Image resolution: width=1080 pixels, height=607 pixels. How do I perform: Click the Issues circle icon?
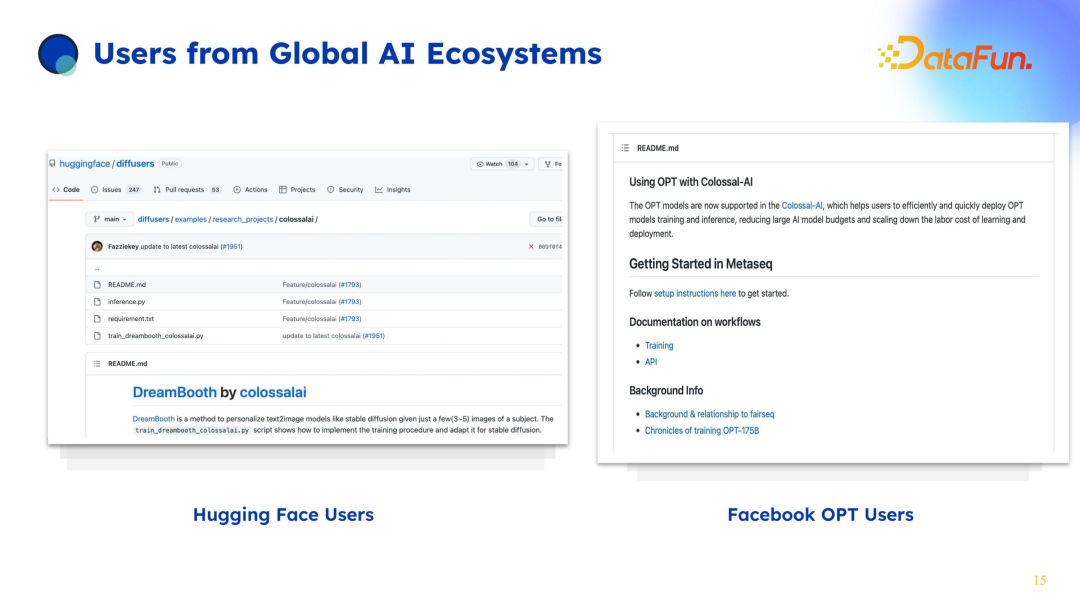(95, 189)
